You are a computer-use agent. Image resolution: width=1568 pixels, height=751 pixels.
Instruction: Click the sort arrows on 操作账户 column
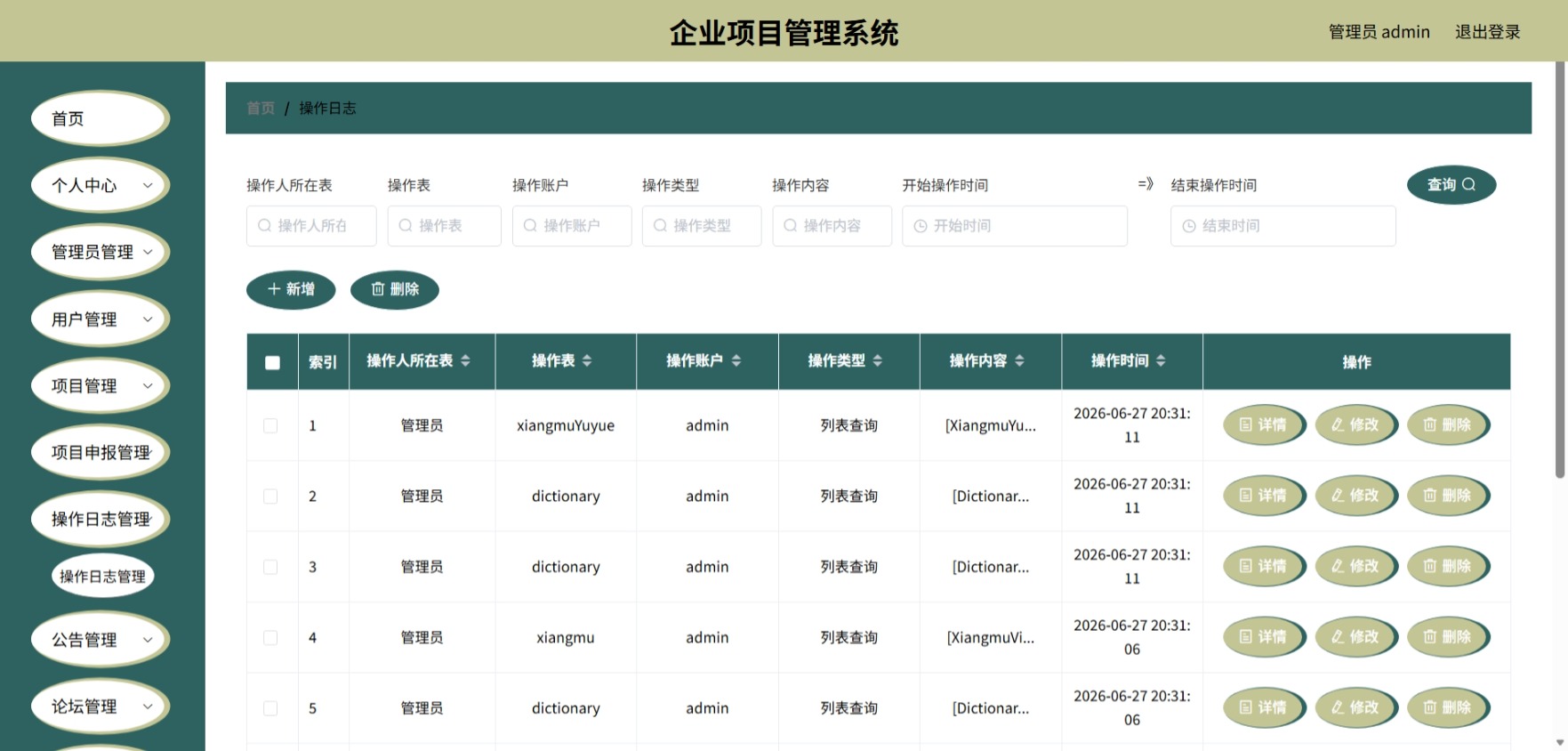click(736, 360)
